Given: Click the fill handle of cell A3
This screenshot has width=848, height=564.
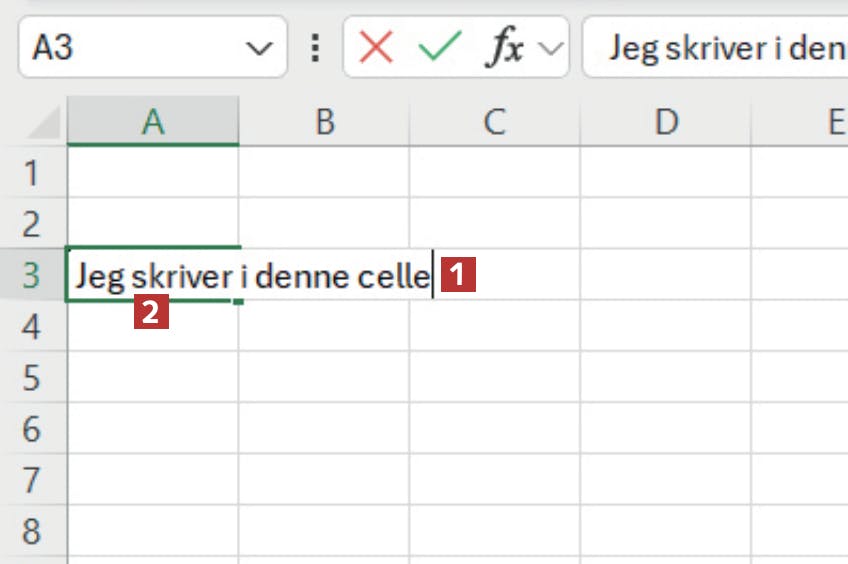Looking at the screenshot, I should (x=240, y=301).
